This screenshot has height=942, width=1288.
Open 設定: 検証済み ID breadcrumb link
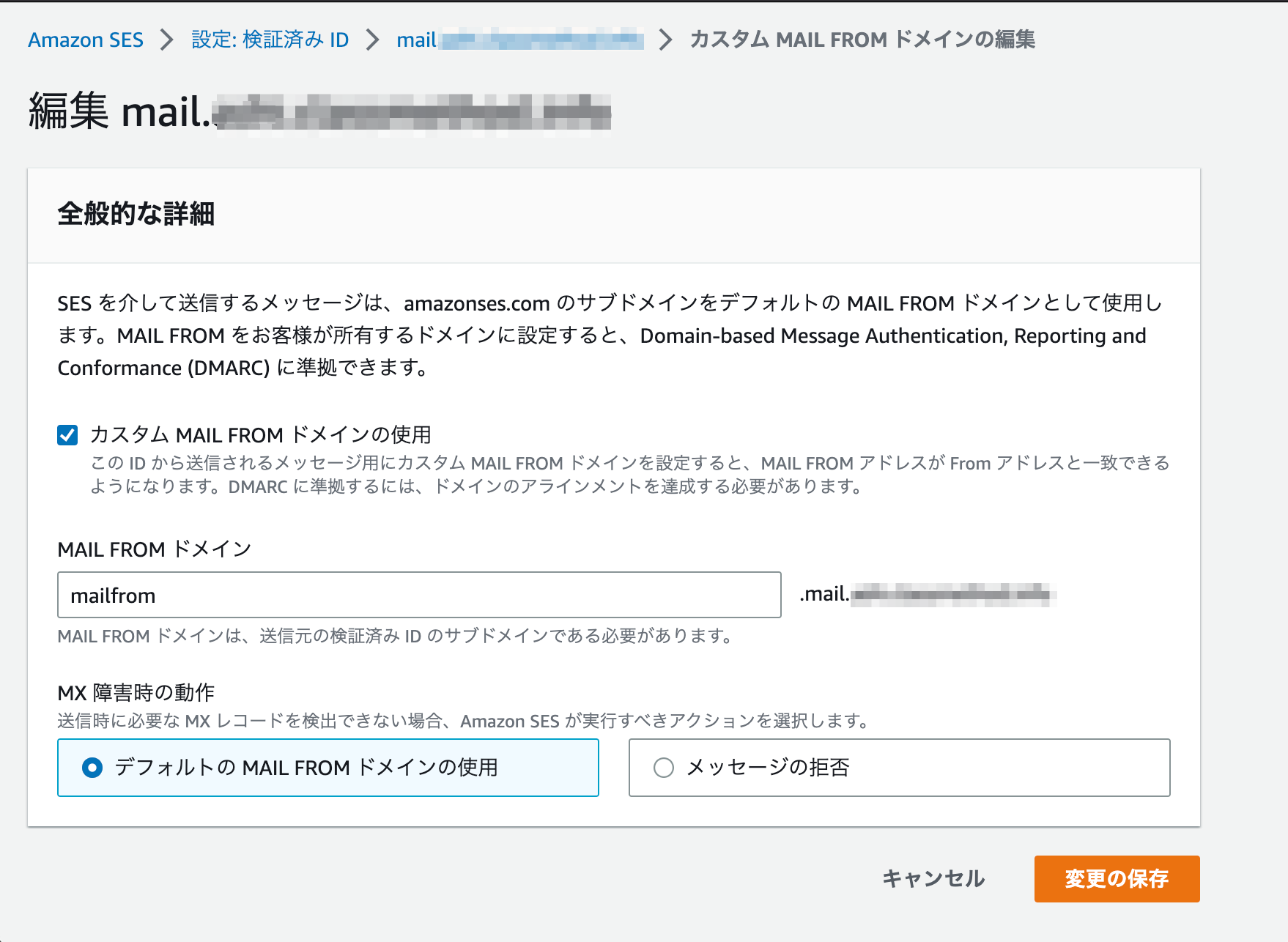268,40
